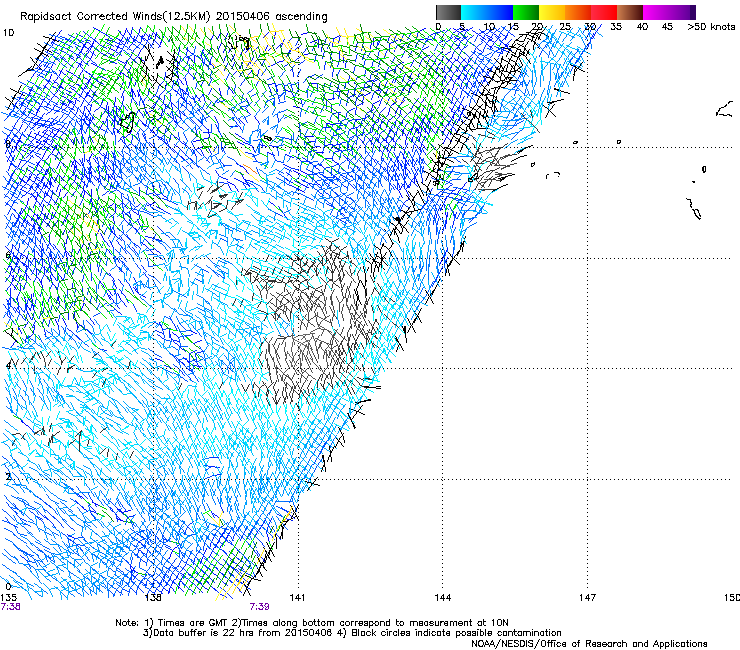Click the gray 0-5 knots legend color segment

pos(448,12)
